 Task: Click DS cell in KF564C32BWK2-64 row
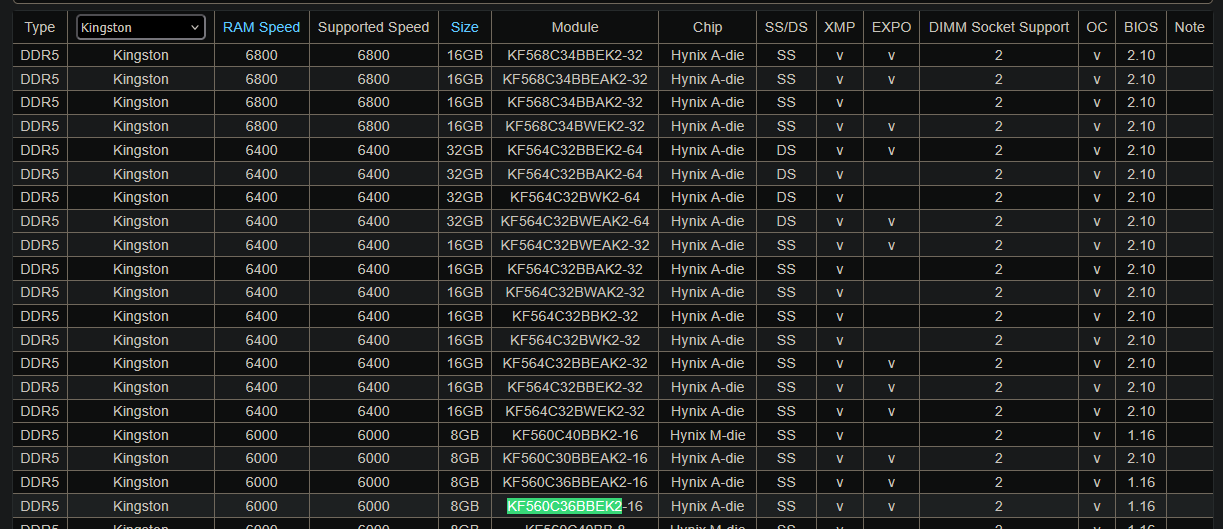[x=786, y=197]
